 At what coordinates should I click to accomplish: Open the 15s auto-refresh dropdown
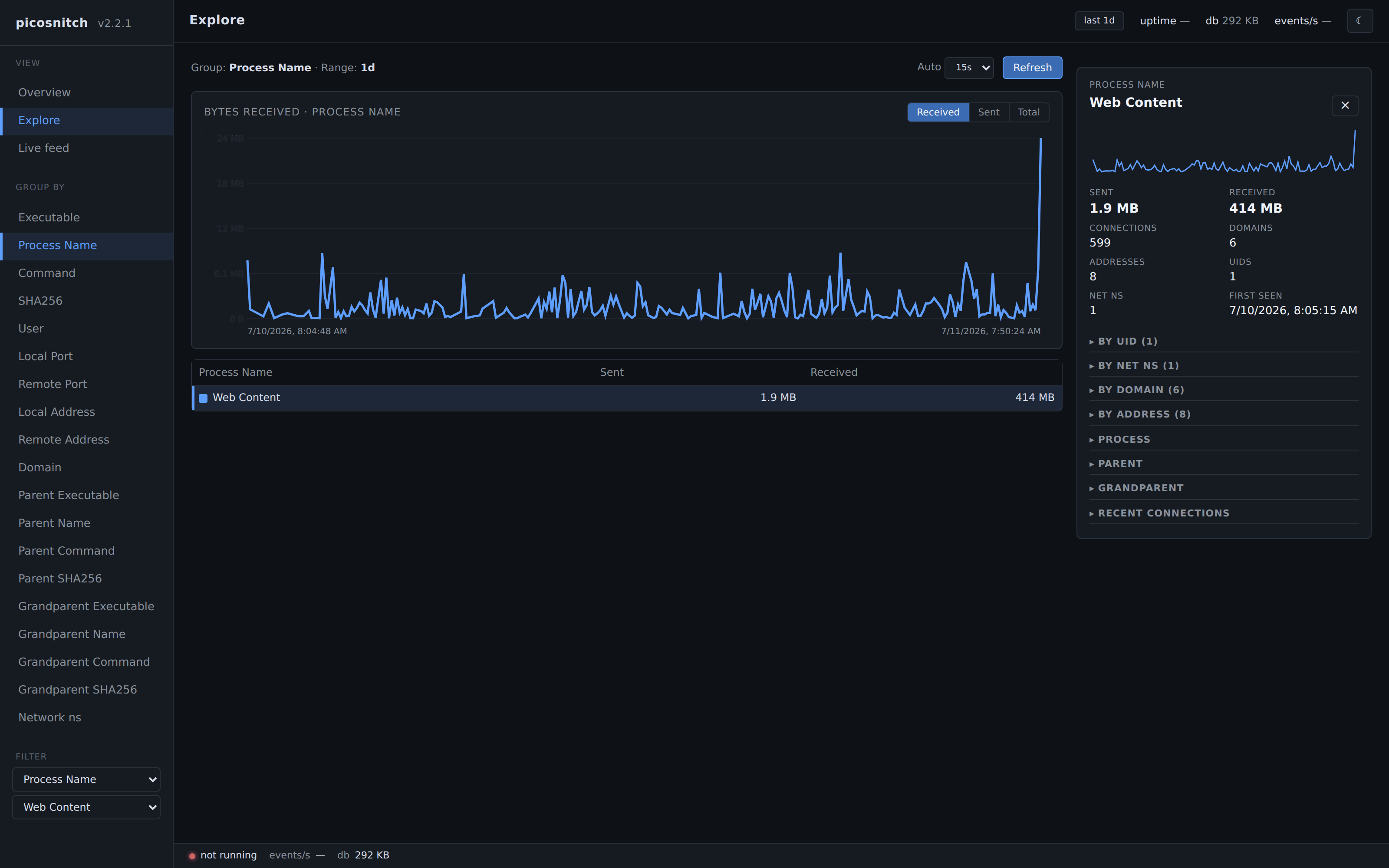[x=969, y=68]
